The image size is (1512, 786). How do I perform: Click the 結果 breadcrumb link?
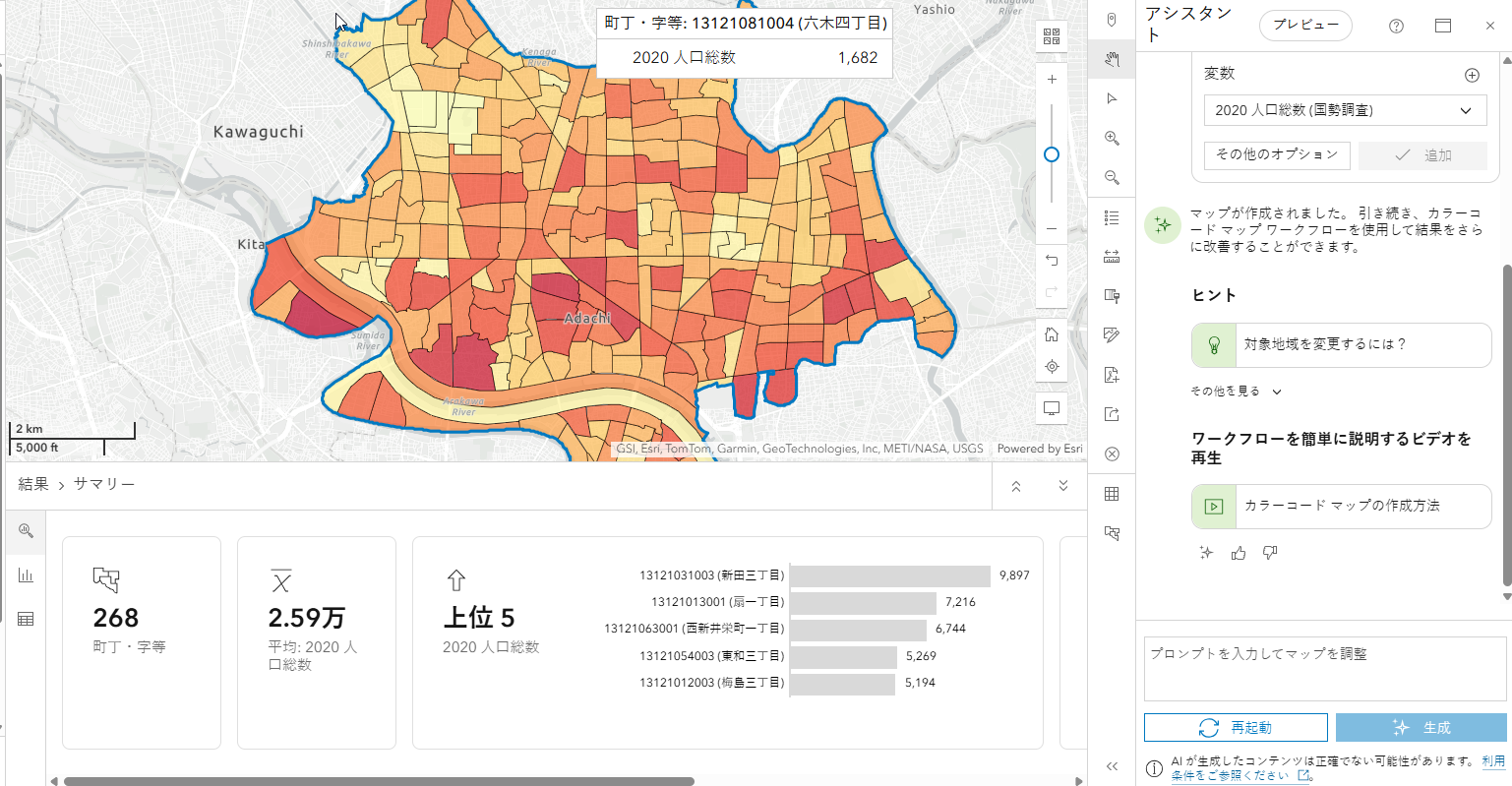pos(33,484)
